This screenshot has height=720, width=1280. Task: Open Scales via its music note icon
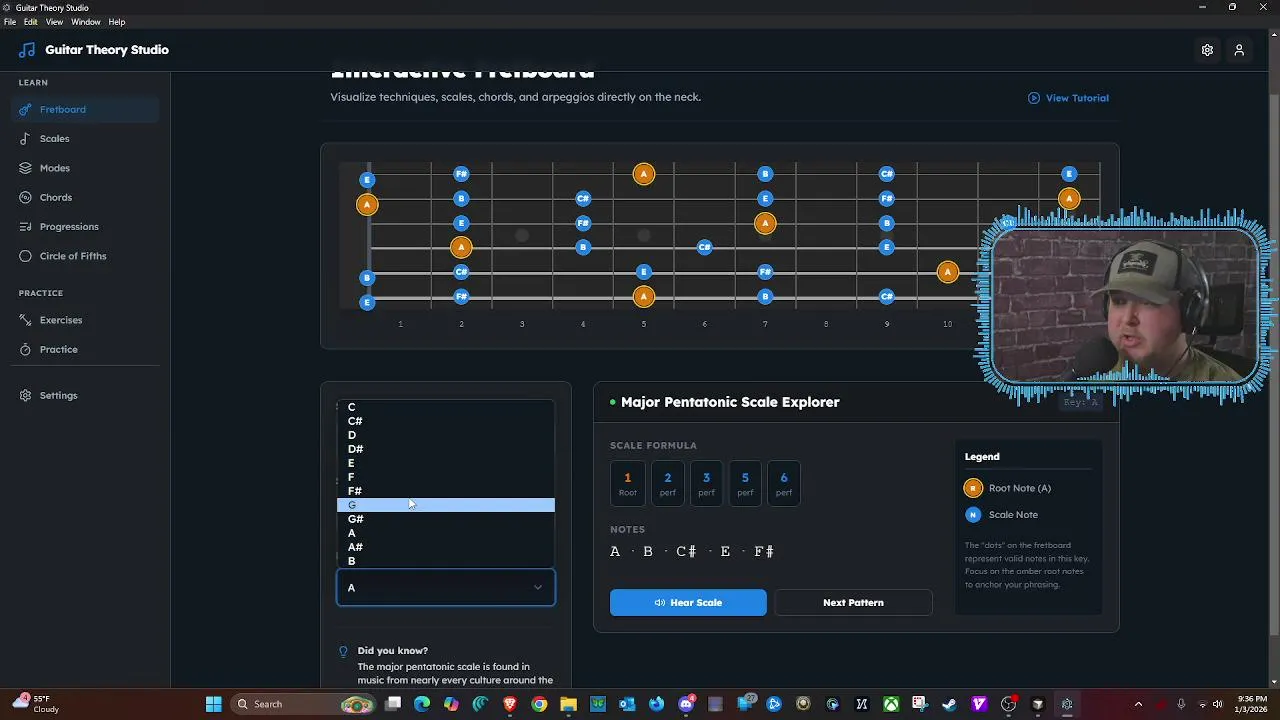26,139
